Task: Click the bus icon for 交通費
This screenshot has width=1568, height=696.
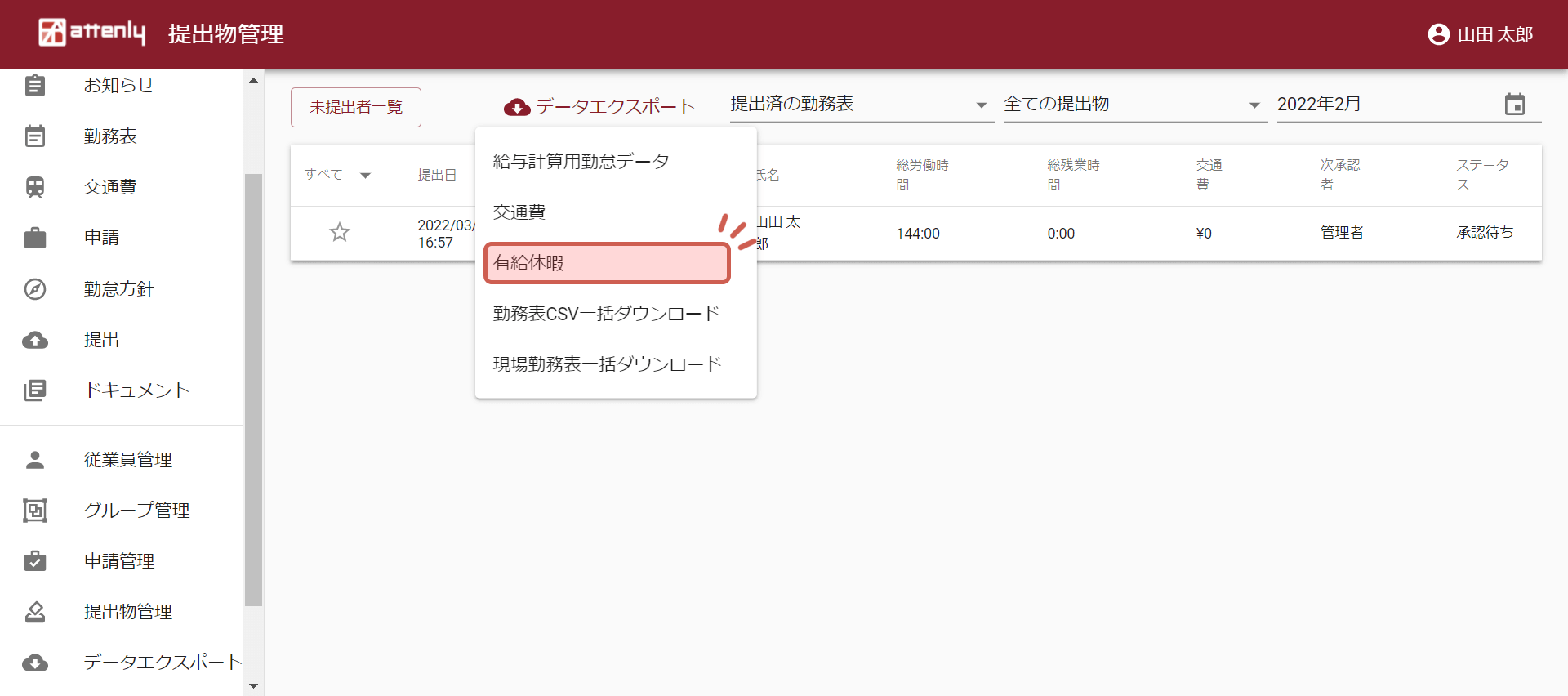Action: point(35,187)
